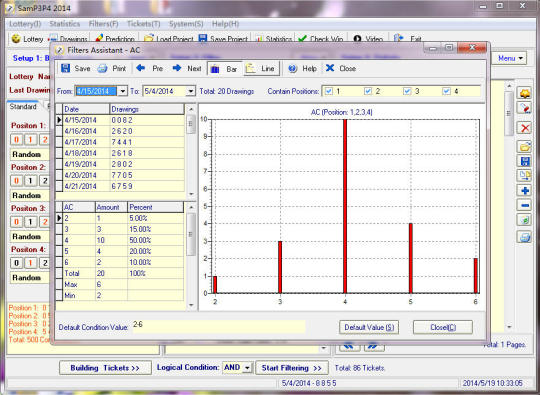Open the Tickets(T) menu
The image size is (540, 395).
[x=144, y=24]
